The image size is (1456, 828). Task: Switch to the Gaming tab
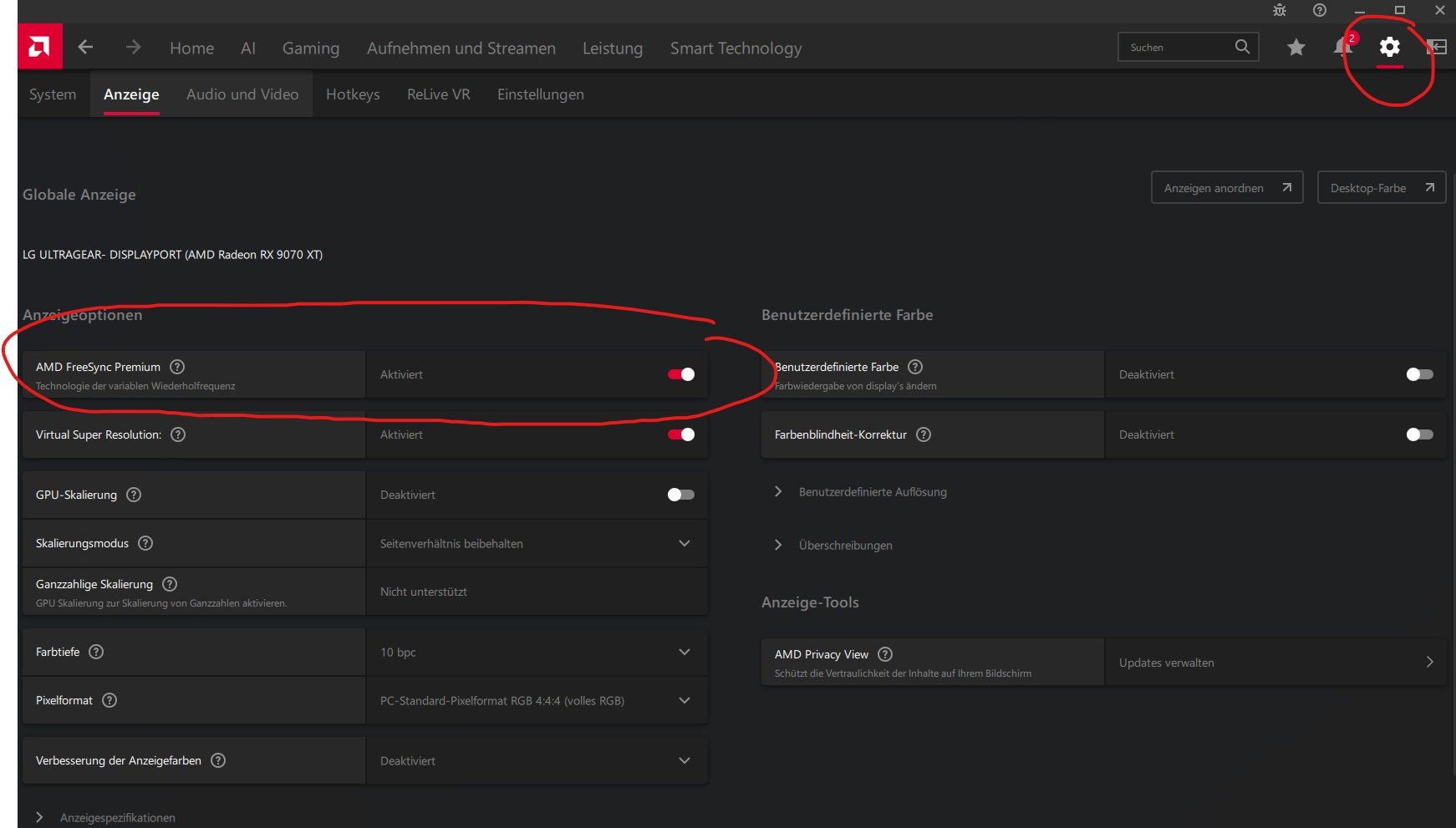click(311, 48)
